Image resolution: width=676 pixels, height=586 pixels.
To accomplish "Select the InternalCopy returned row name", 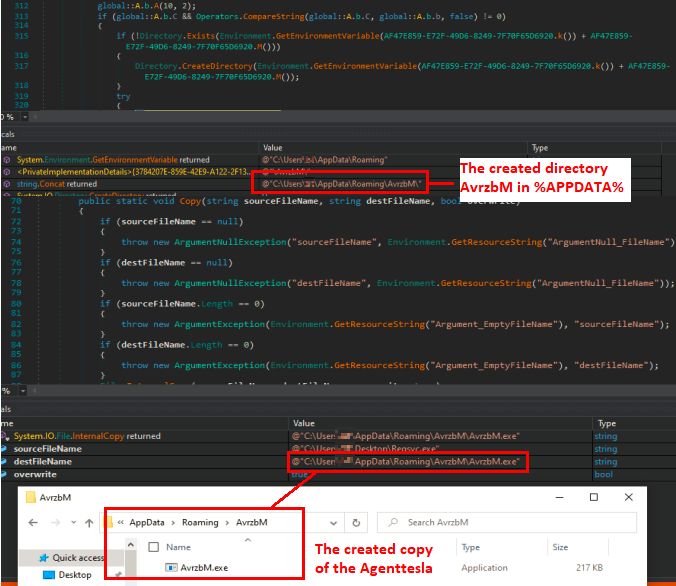I will tap(87, 436).
